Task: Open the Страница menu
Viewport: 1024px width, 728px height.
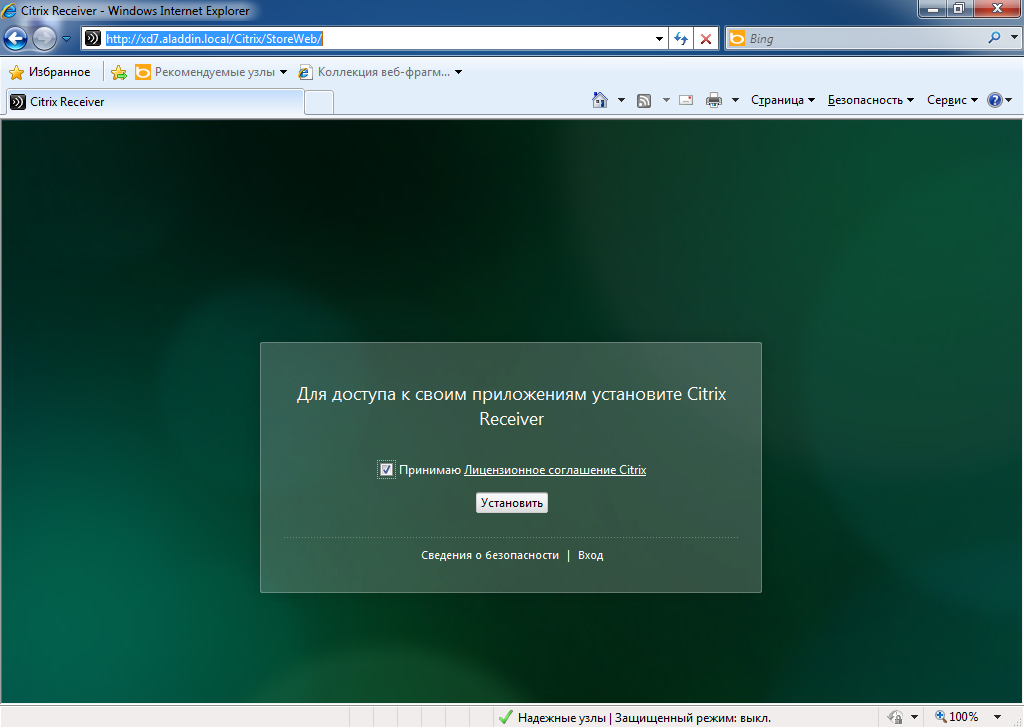Action: point(782,100)
